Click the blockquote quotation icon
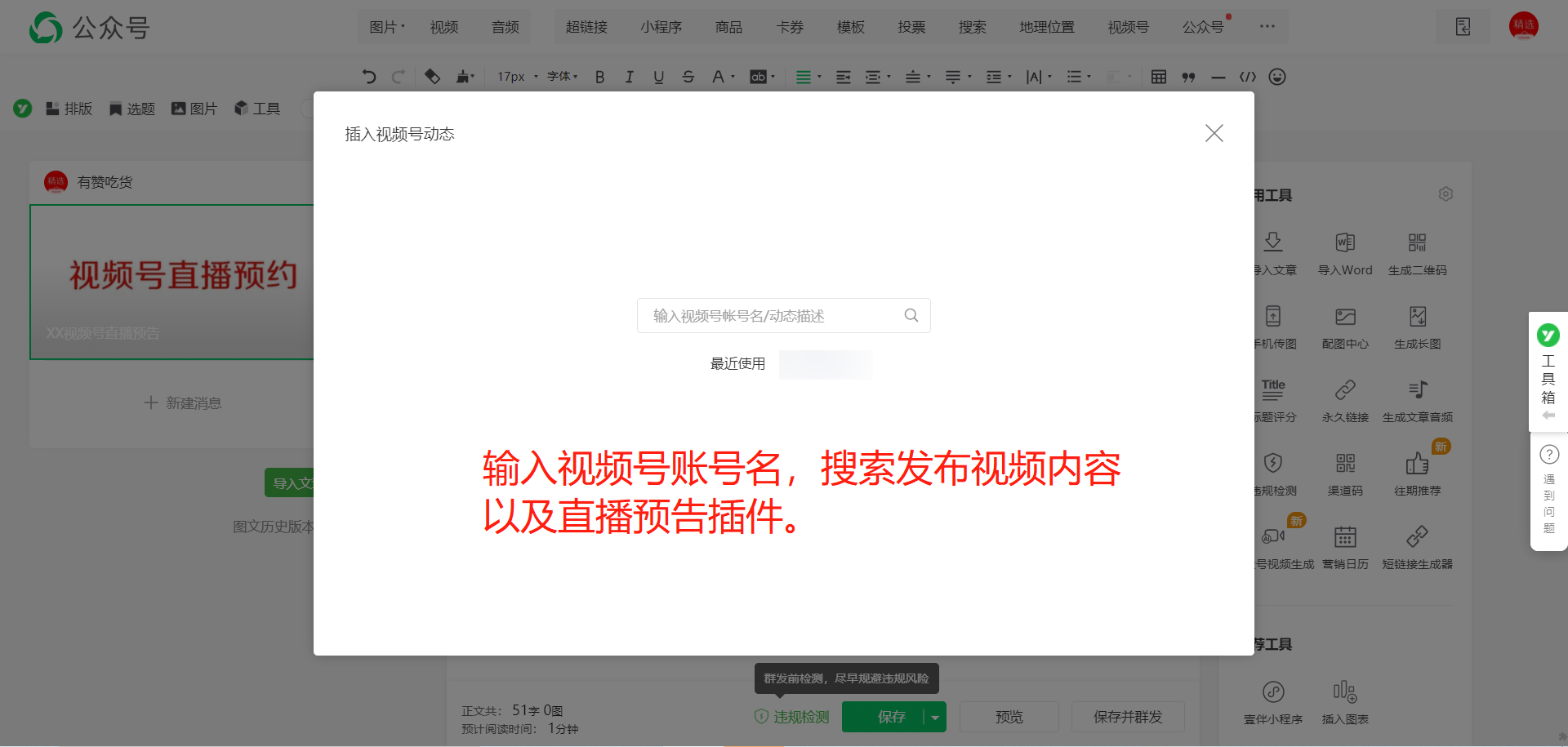Viewport: 1568px width, 747px height. pos(1188,77)
